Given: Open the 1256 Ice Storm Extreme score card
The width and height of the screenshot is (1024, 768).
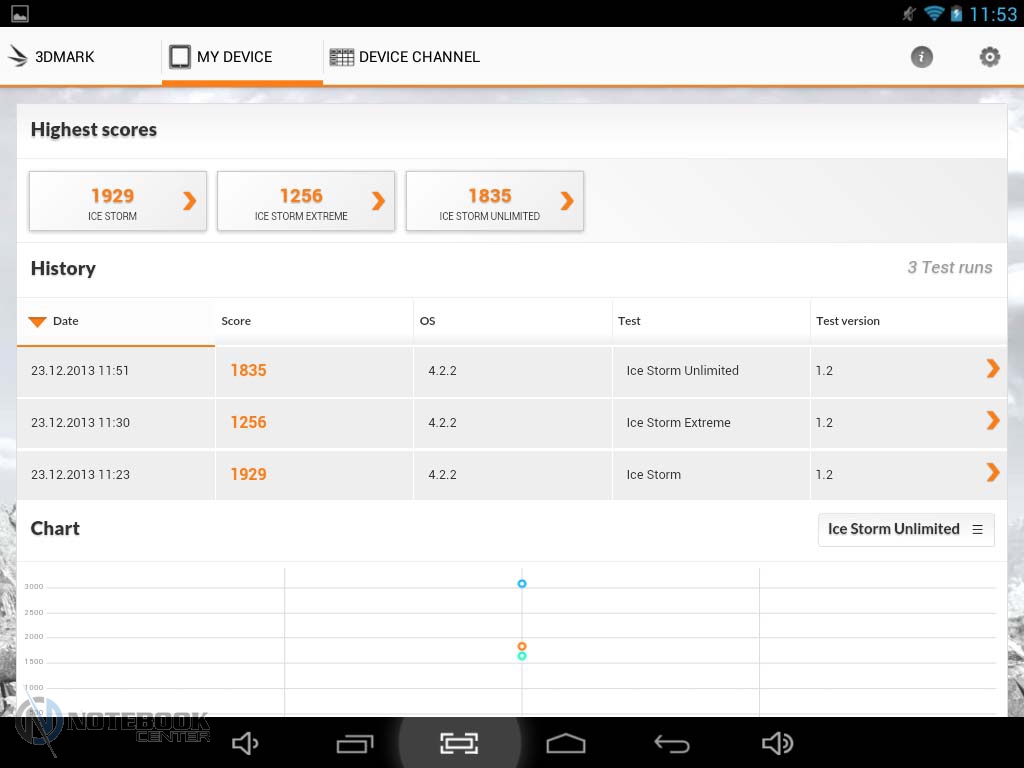Looking at the screenshot, I should click(306, 201).
